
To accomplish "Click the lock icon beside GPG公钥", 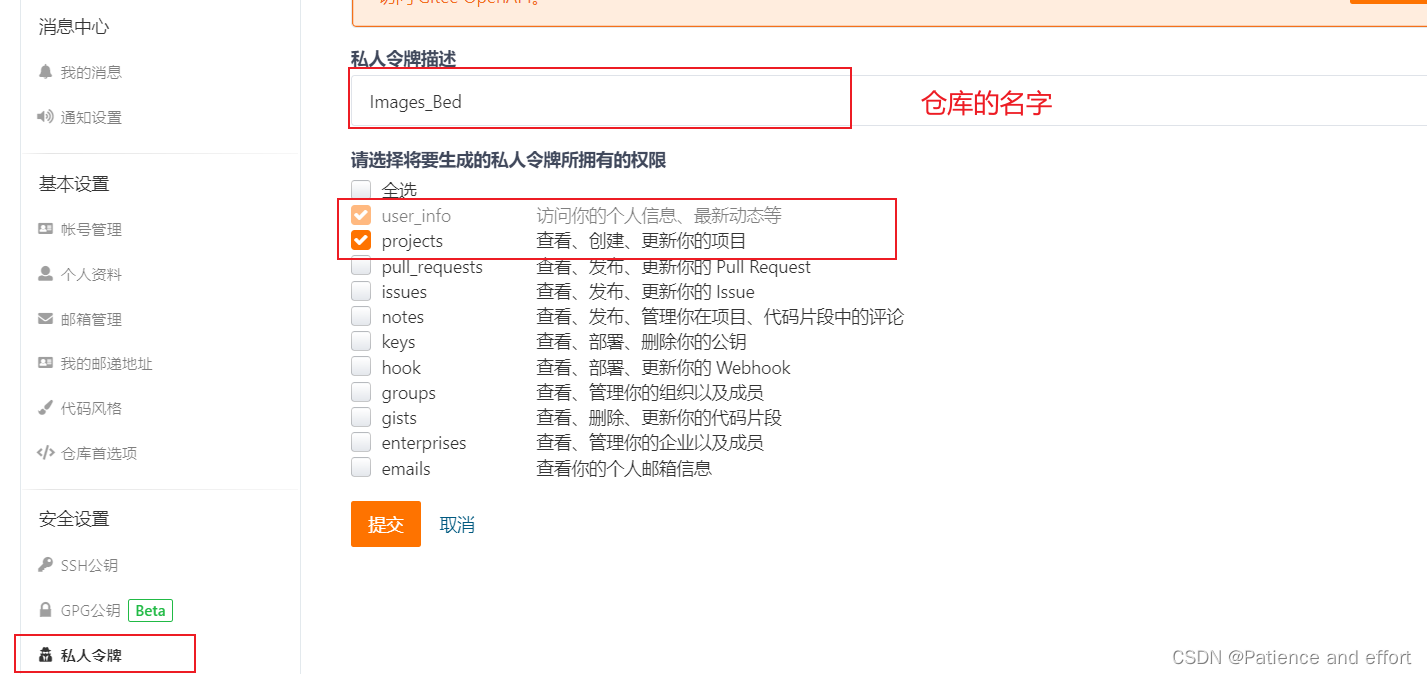I will pyautogui.click(x=45, y=610).
